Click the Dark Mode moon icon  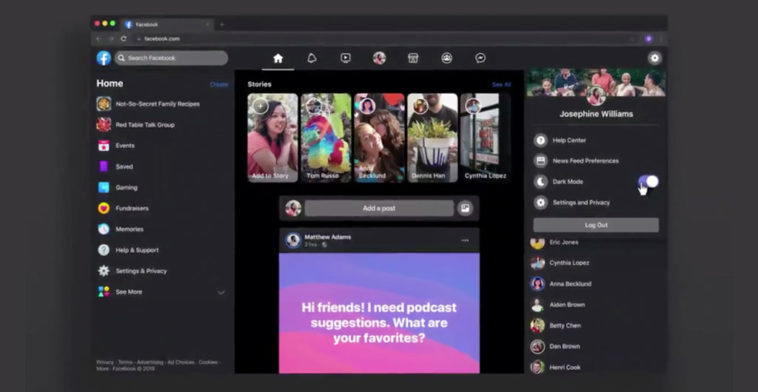point(540,182)
